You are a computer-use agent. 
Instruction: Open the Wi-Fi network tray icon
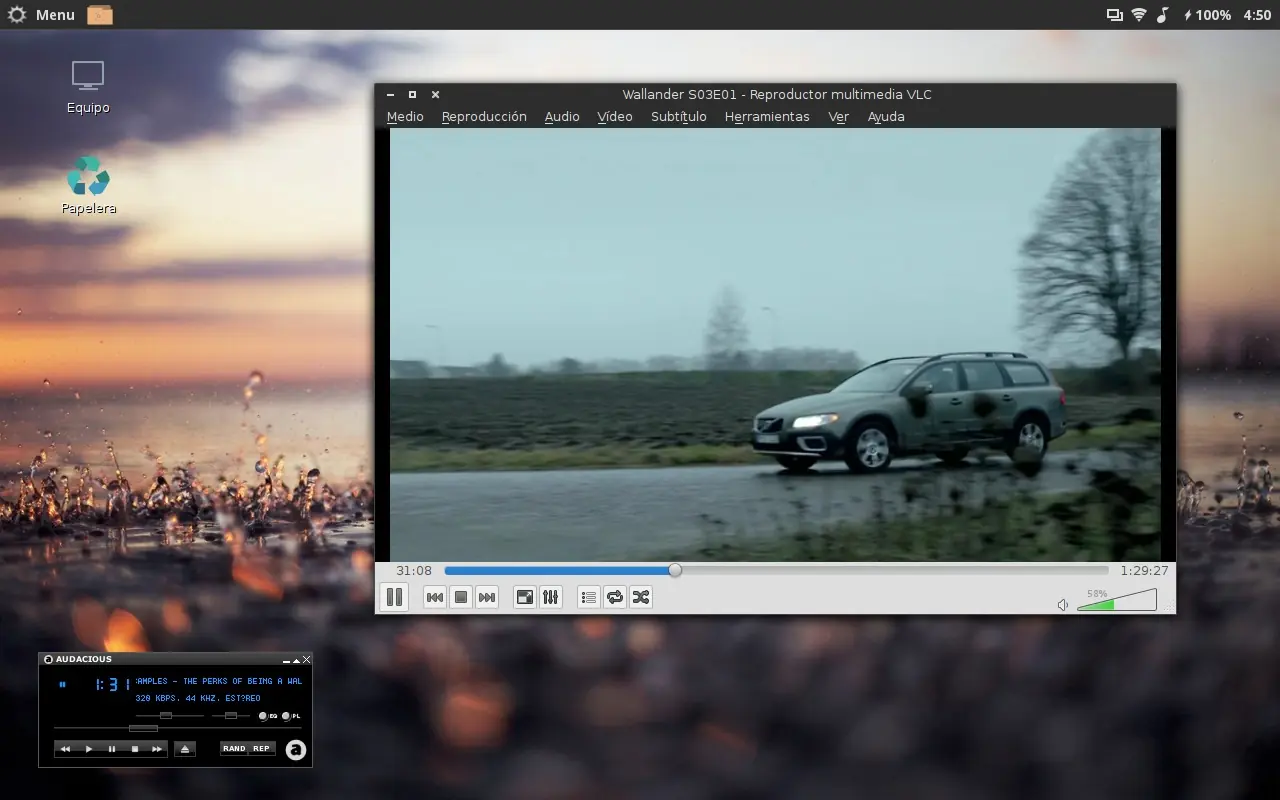[1138, 15]
